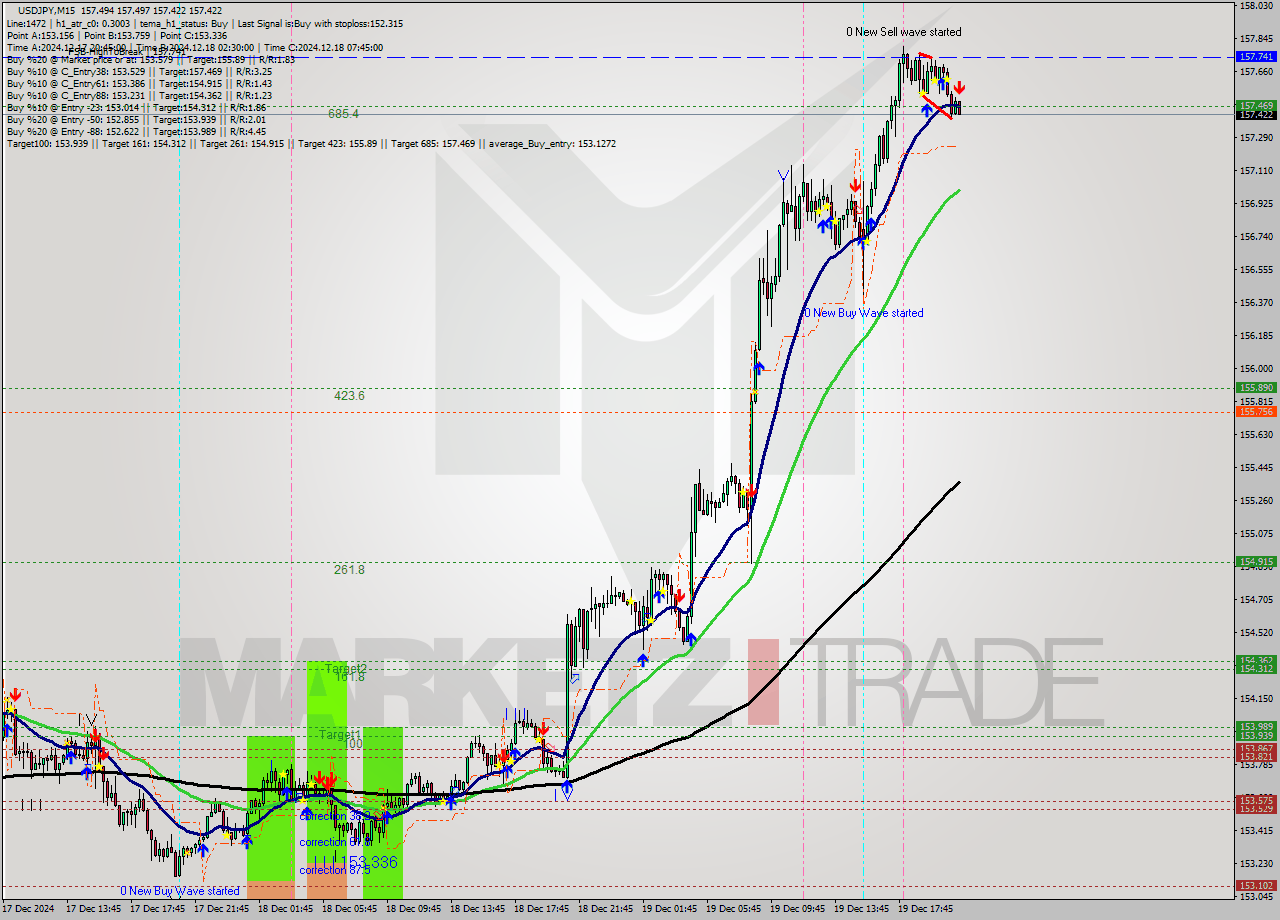1280x920 pixels.
Task: Click the 'Buy %20 @ Entry -50' line
Action: coord(136,119)
